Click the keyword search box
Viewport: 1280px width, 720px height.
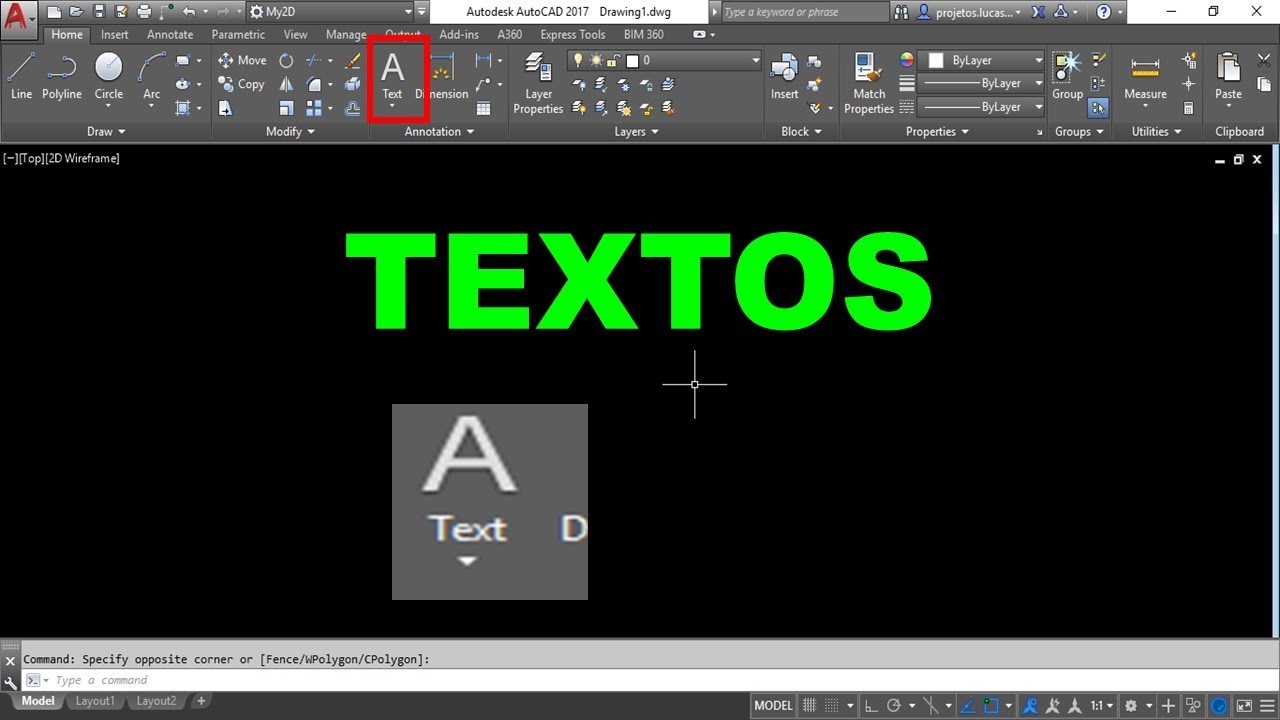click(x=803, y=12)
